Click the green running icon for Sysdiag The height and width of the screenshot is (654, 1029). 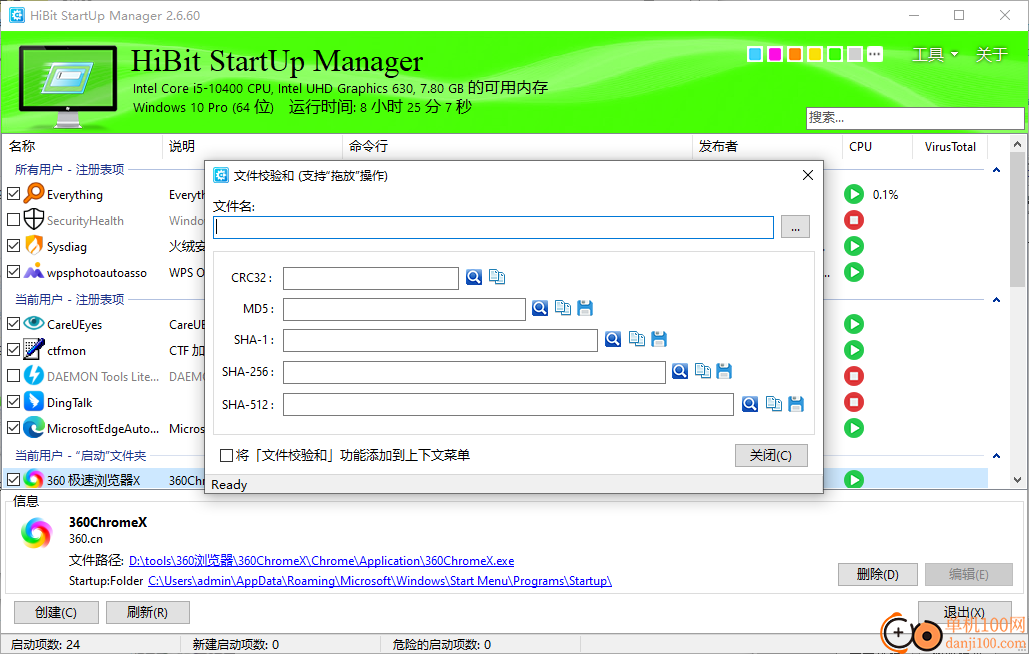coord(854,247)
